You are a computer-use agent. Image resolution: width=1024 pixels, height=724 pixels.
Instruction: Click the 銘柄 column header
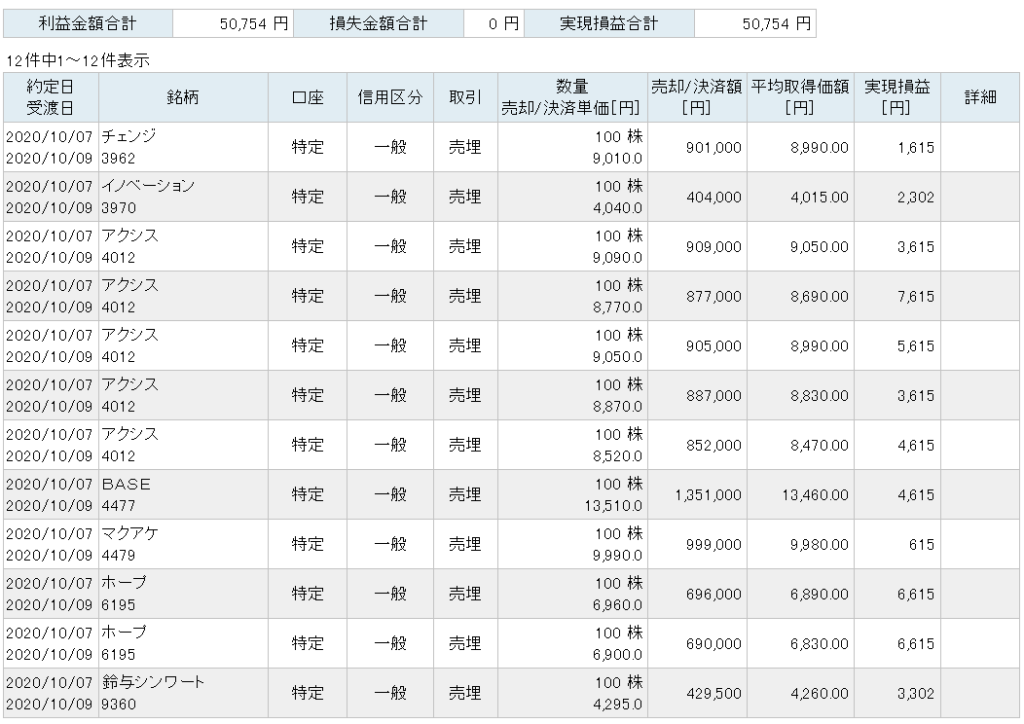(x=188, y=97)
